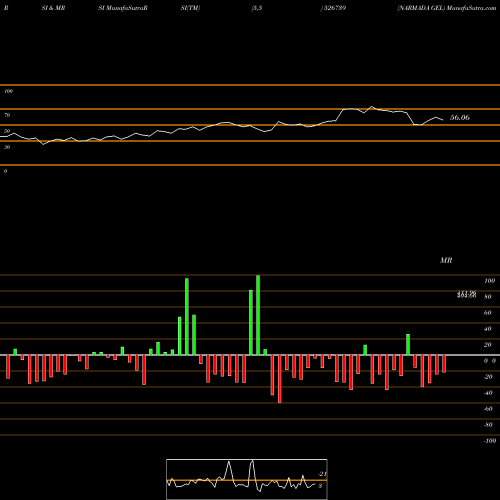Click the '(5,5' parameter text
Screen dimensions: 500x500
tap(257, 8)
